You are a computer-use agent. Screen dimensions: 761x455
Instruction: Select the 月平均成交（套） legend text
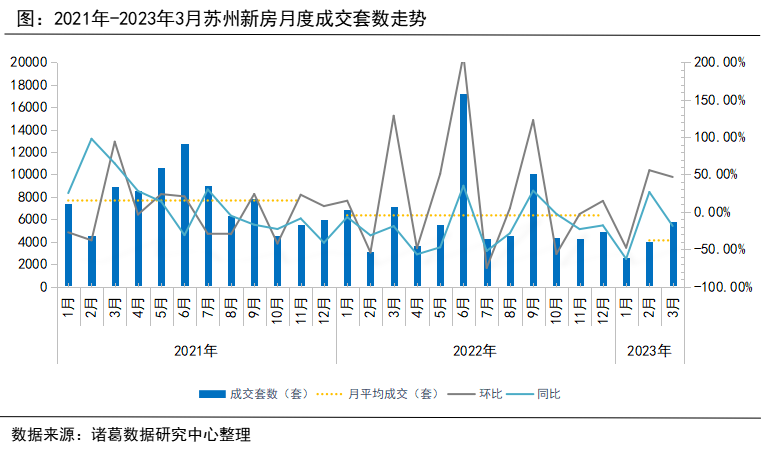point(394,394)
